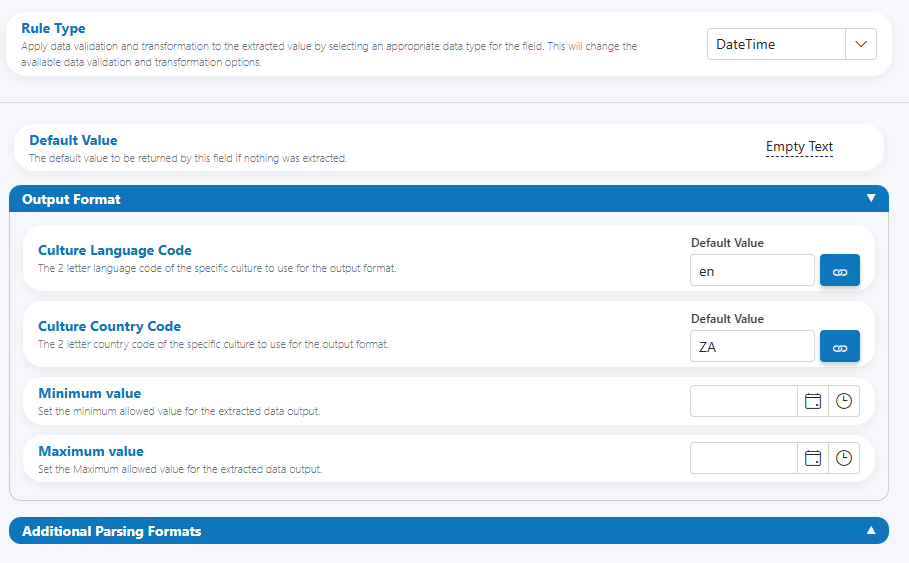Screen dimensions: 909x563
Task: Click the Minimum value date input field
Action: [744, 401]
